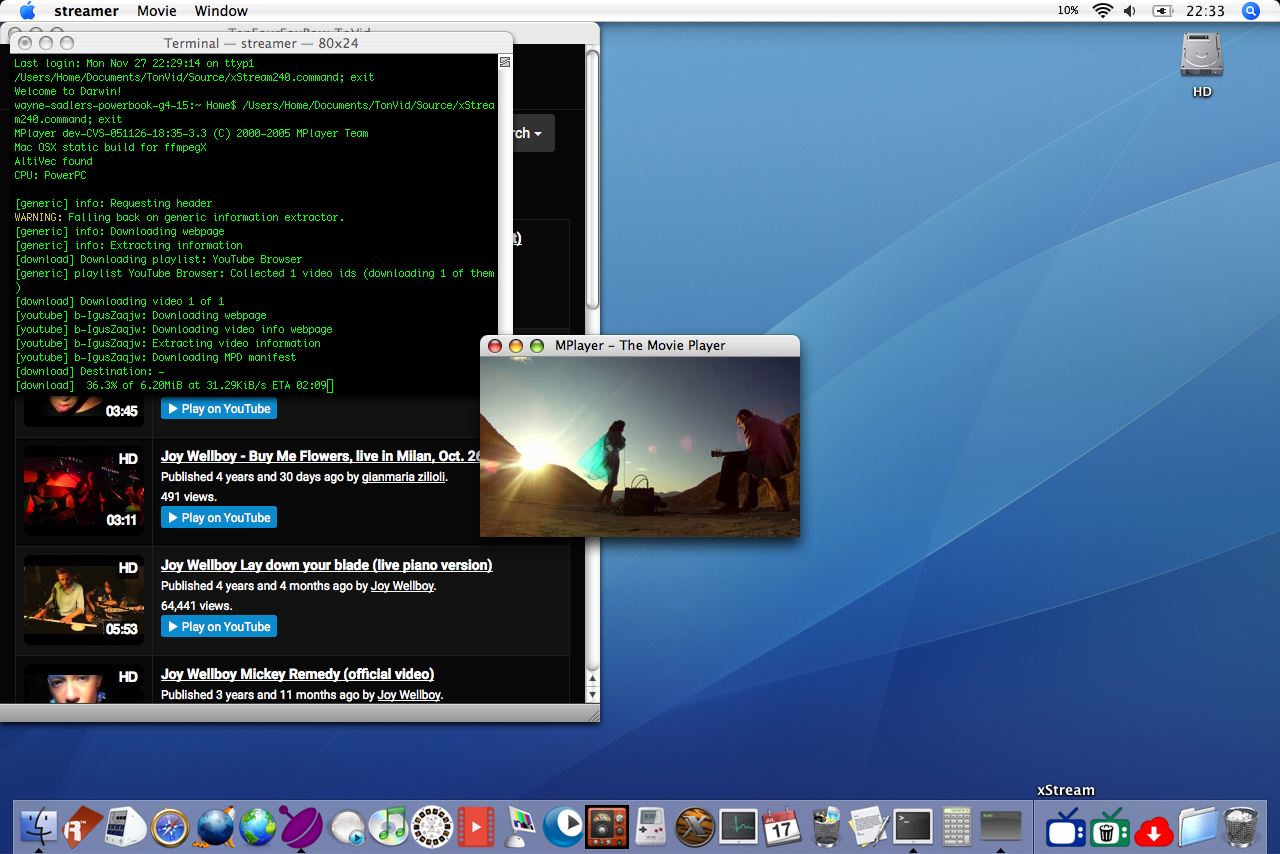Viewport: 1280px width, 854px height.
Task: Open 'Joy Wellboy Mickey Remedy (official video)' link
Action: (x=297, y=674)
